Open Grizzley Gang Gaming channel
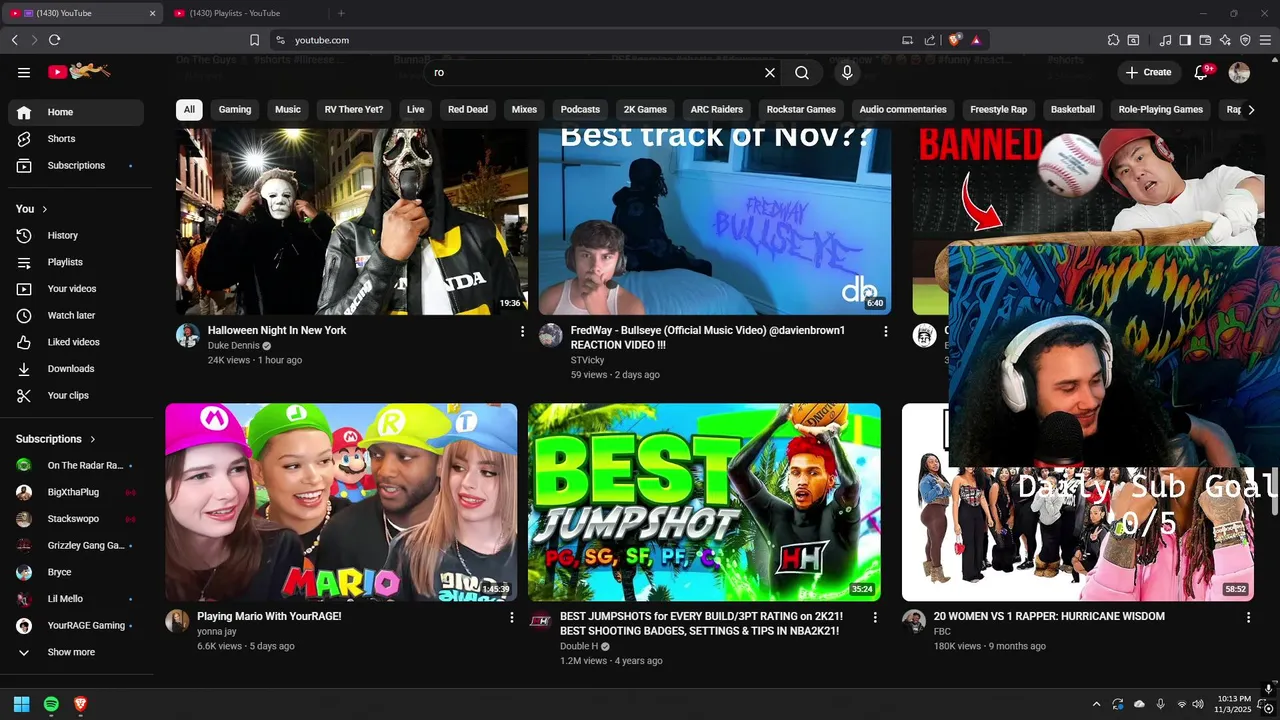Viewport: 1280px width, 720px height. point(76,545)
